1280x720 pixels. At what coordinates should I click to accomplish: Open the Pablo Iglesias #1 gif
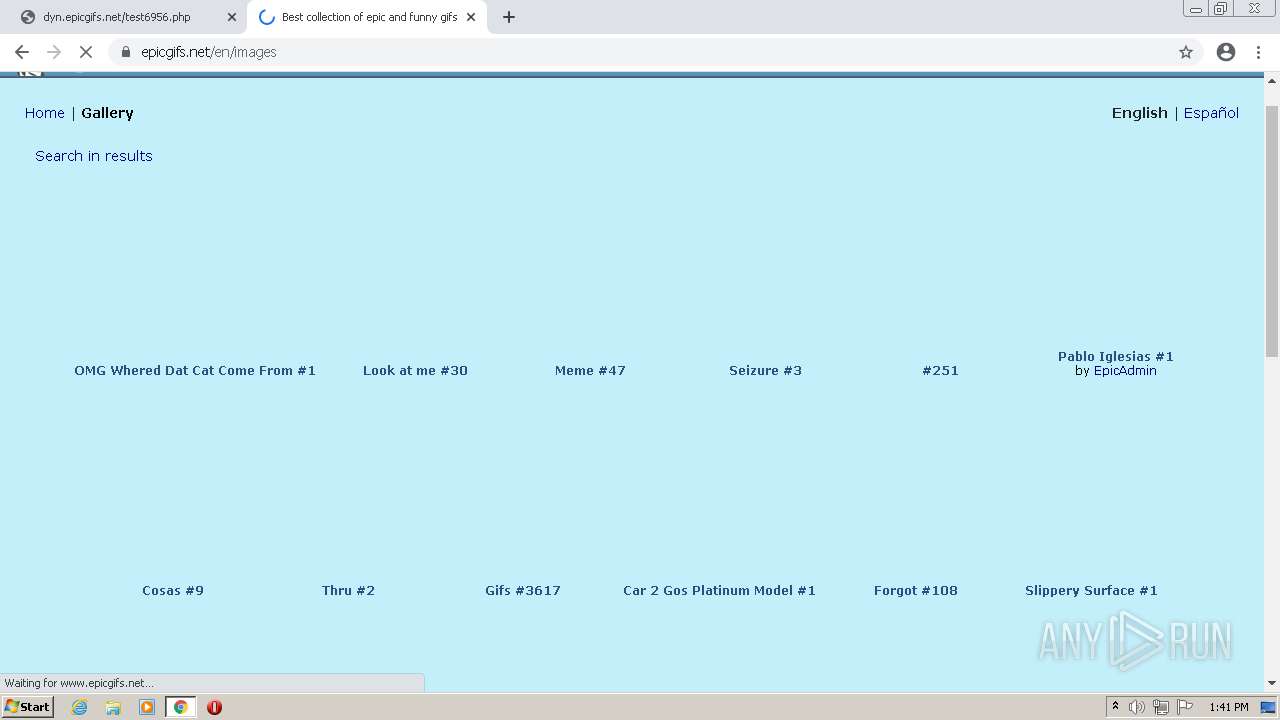(x=1116, y=356)
